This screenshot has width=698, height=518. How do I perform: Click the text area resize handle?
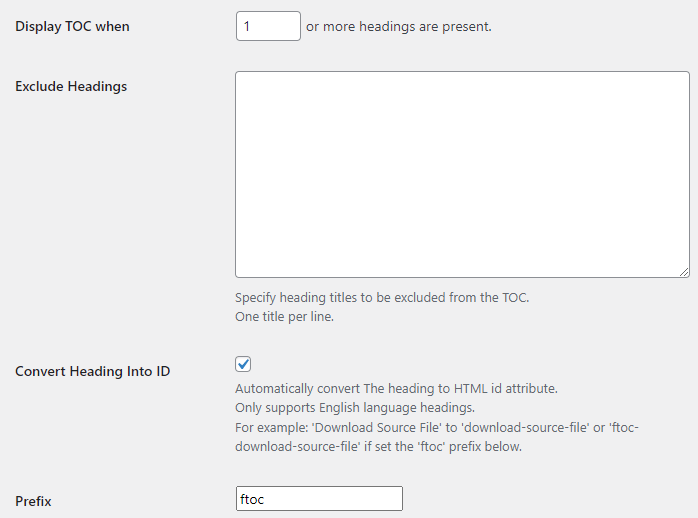point(684,271)
